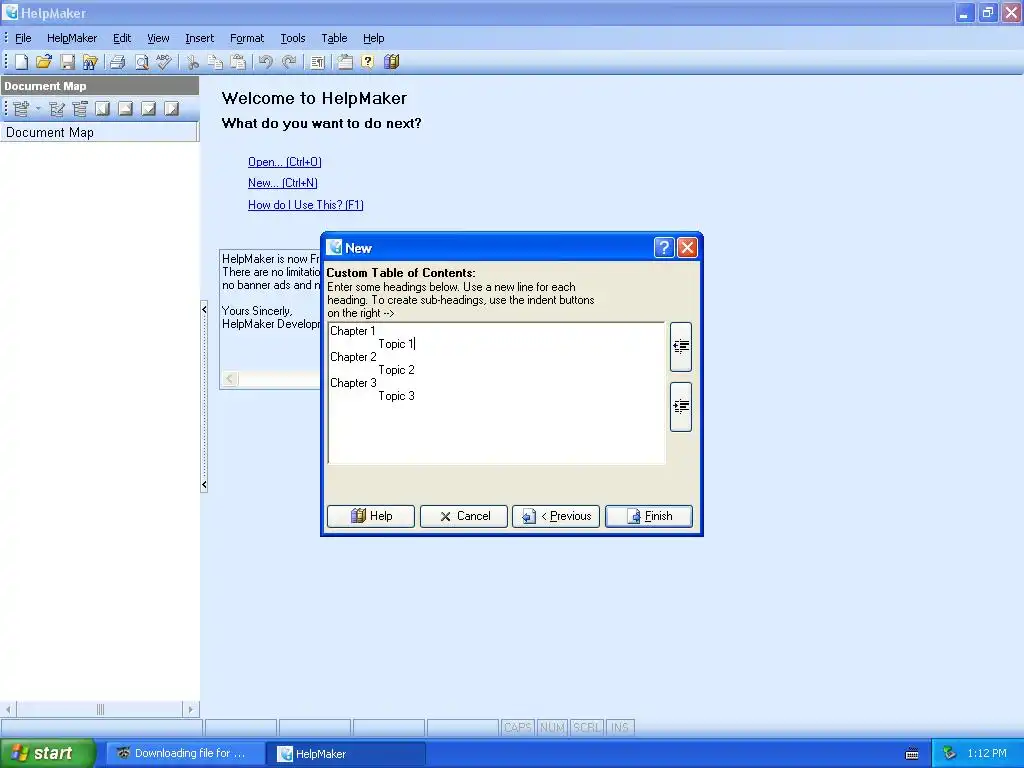
Task: Collapse the pane using the upper splitter arrow
Action: 204,310
